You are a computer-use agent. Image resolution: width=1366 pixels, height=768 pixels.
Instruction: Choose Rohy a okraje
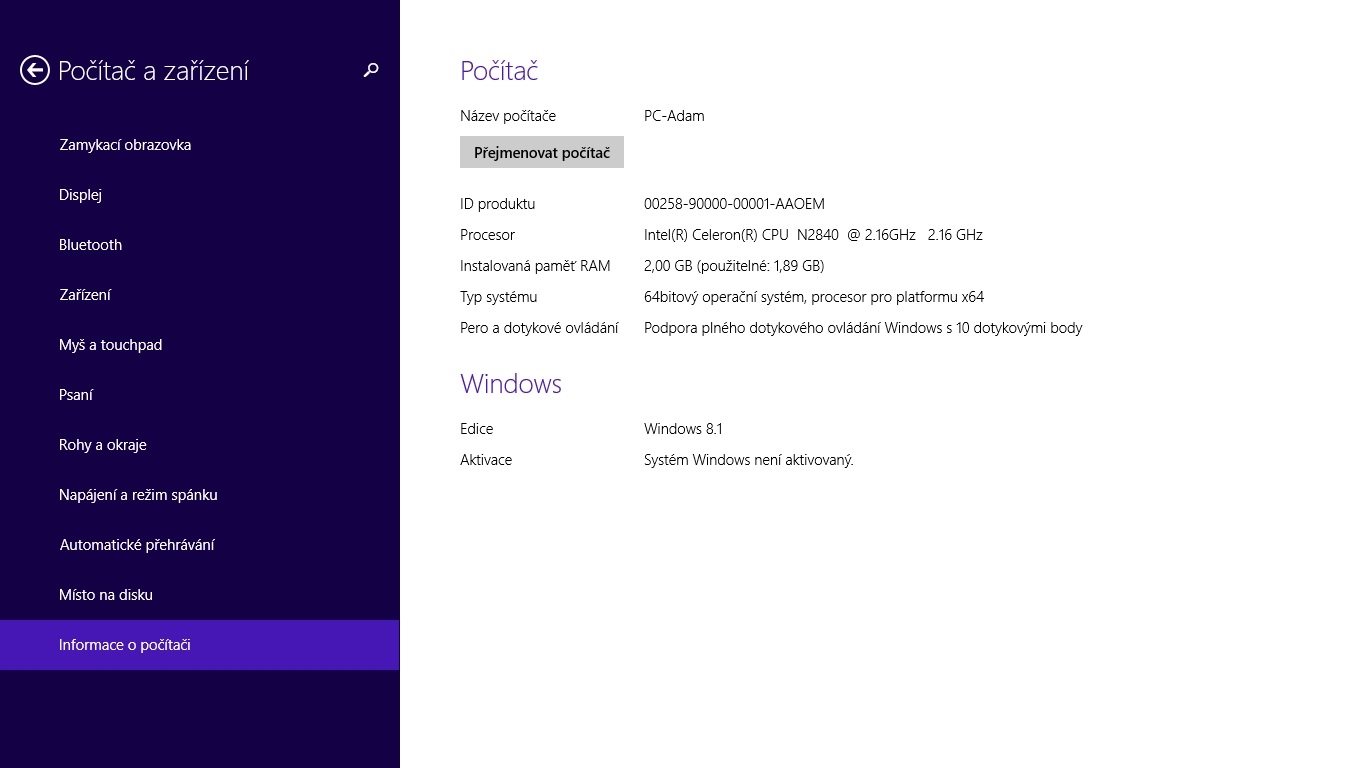102,445
